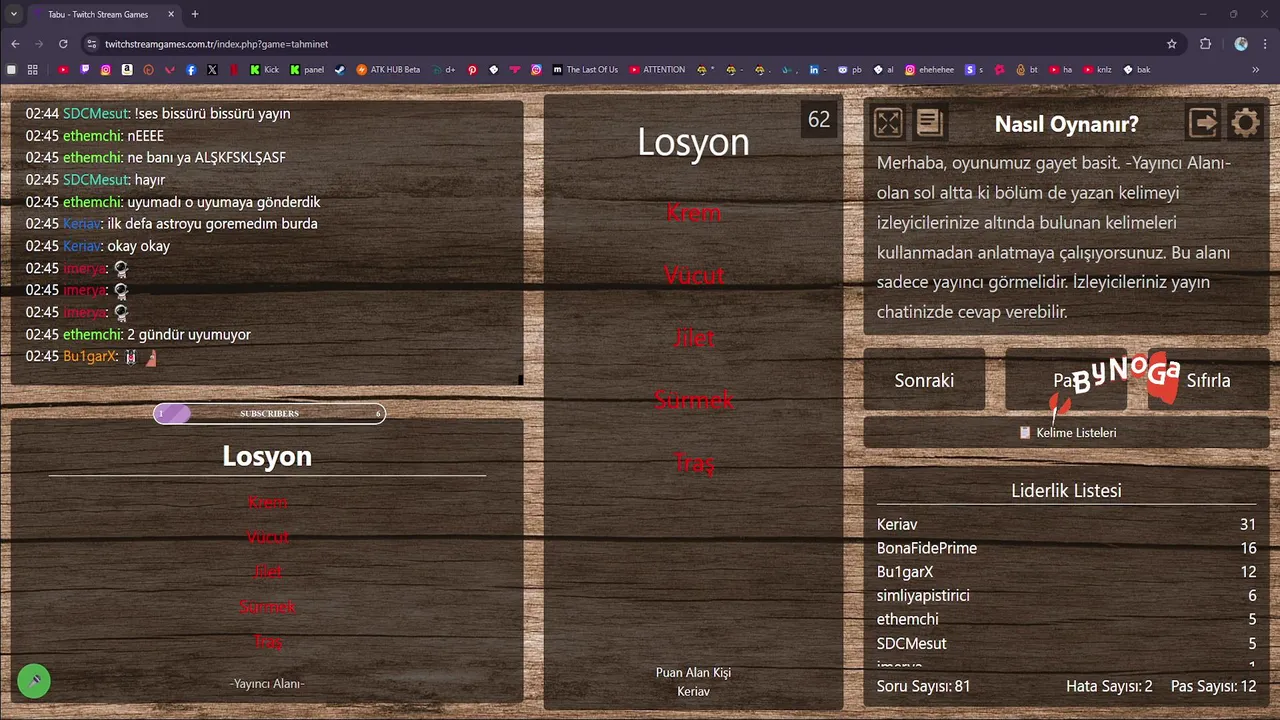This screenshot has height=720, width=1280.
Task: Click the fullscreen expand icon in right panel
Action: point(888,123)
